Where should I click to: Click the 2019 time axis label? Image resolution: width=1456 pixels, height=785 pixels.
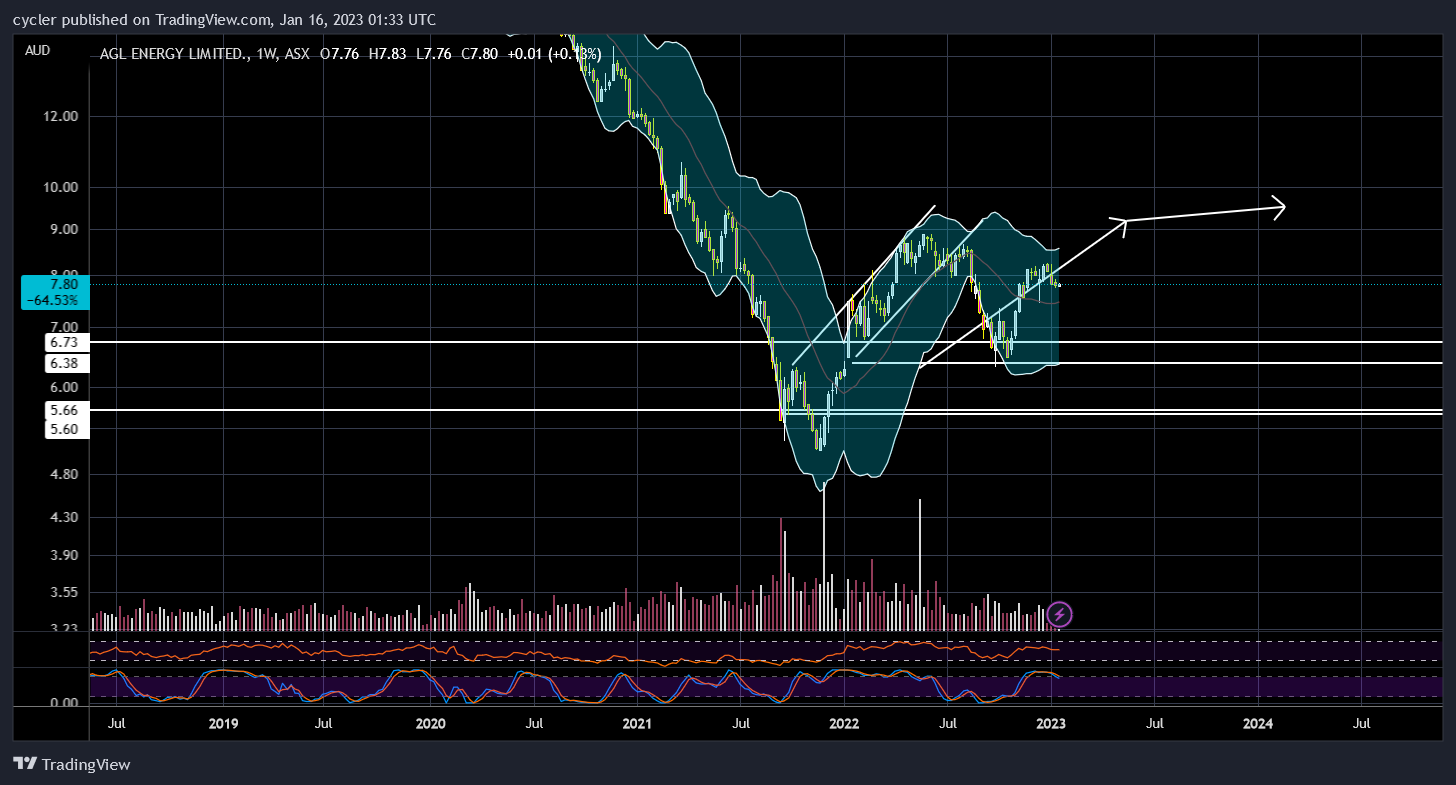[x=222, y=722]
